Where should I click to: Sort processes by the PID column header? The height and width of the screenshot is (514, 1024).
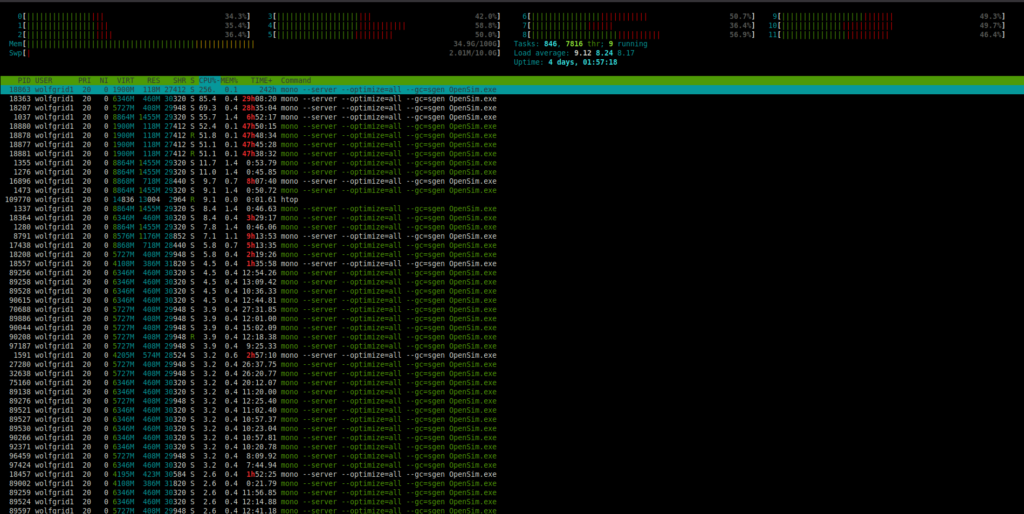pos(24,80)
